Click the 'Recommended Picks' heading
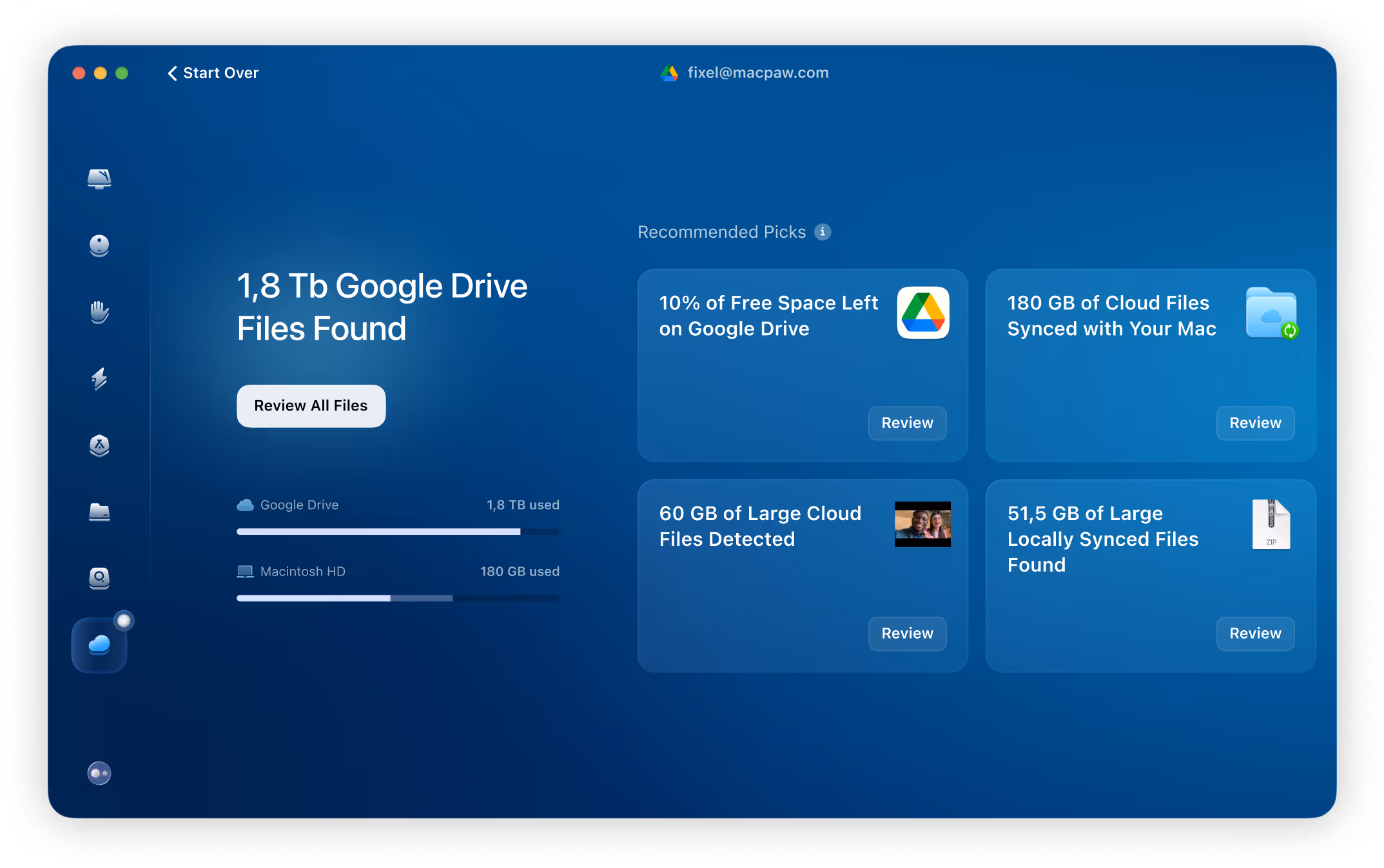 (x=721, y=232)
